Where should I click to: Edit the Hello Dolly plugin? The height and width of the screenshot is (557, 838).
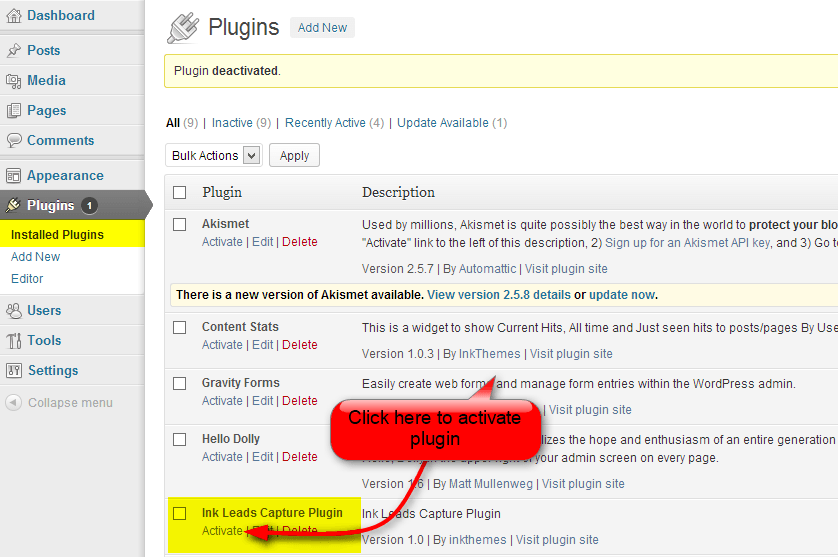262,457
